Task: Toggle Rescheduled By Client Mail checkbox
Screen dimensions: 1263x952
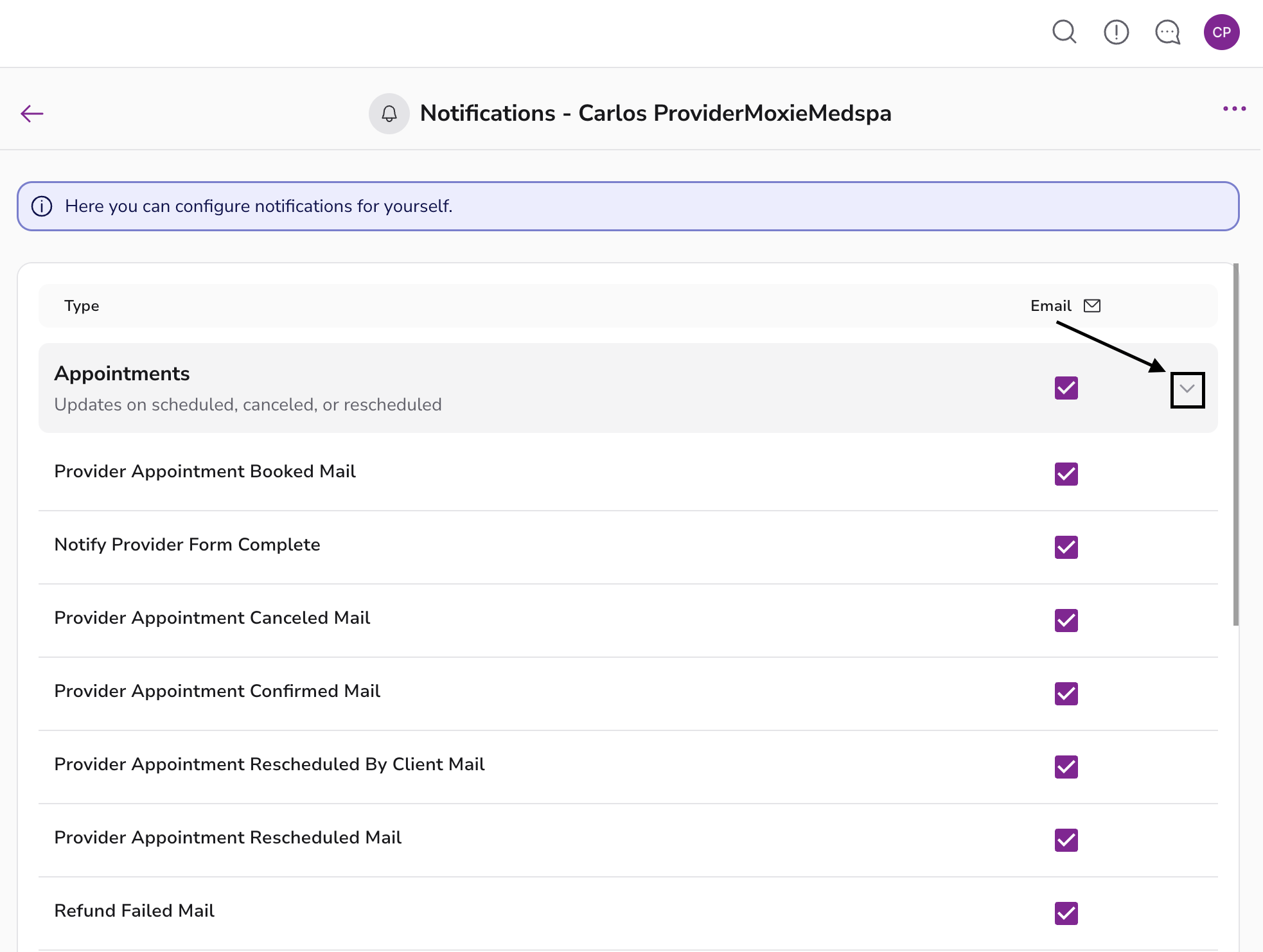Action: [x=1066, y=767]
